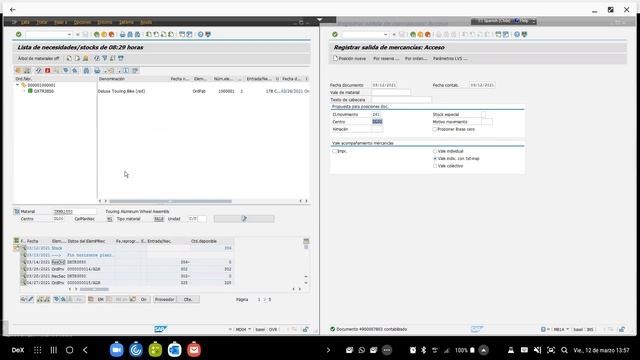Screen dimensions: 640x360
Task: Toggle Impr. print checkbox
Action: pos(334,151)
